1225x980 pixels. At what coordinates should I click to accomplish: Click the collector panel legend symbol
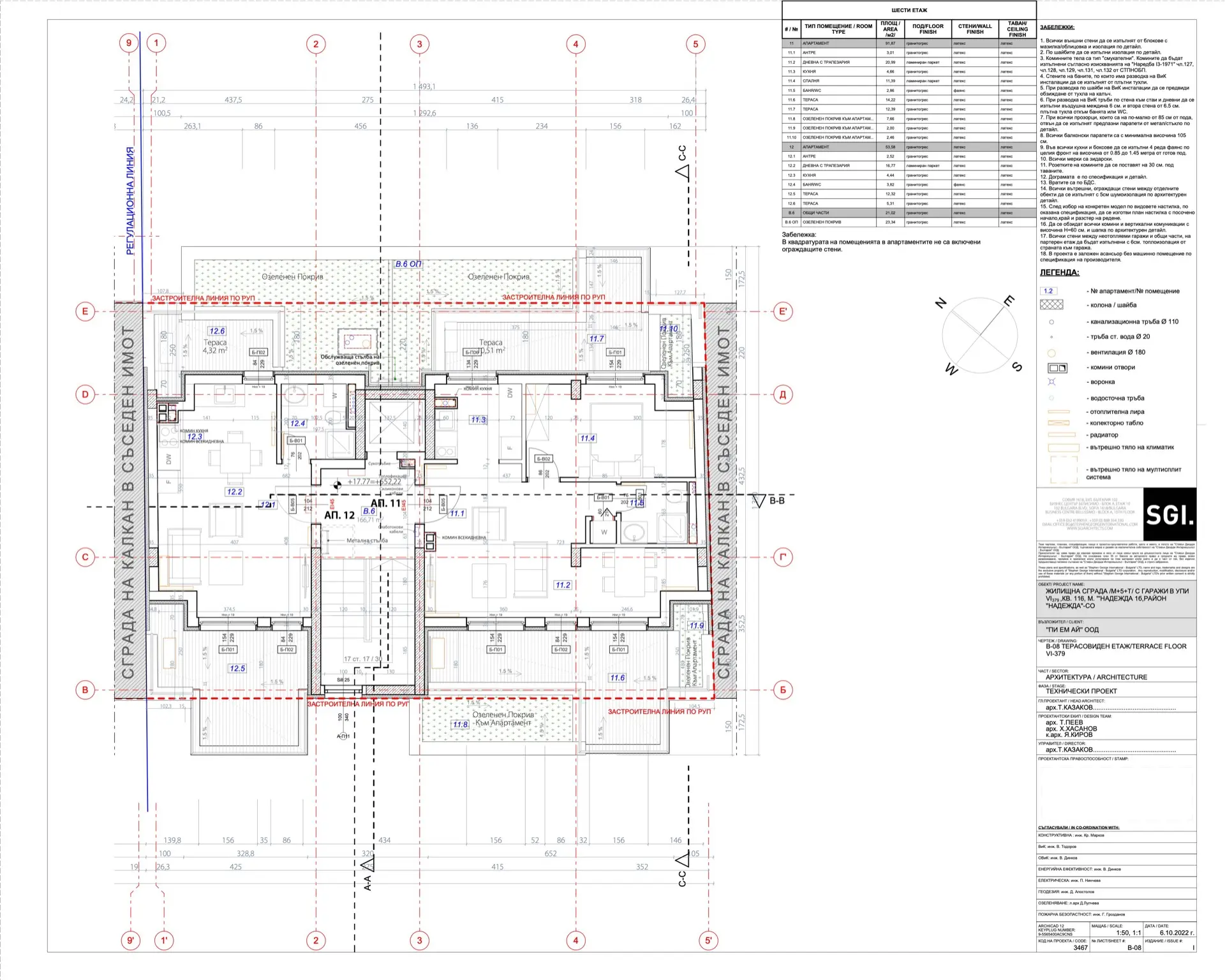1058,423
